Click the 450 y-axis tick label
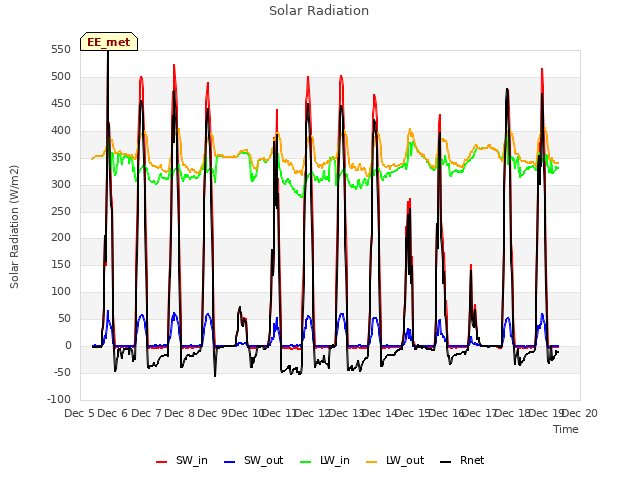 (x=61, y=104)
